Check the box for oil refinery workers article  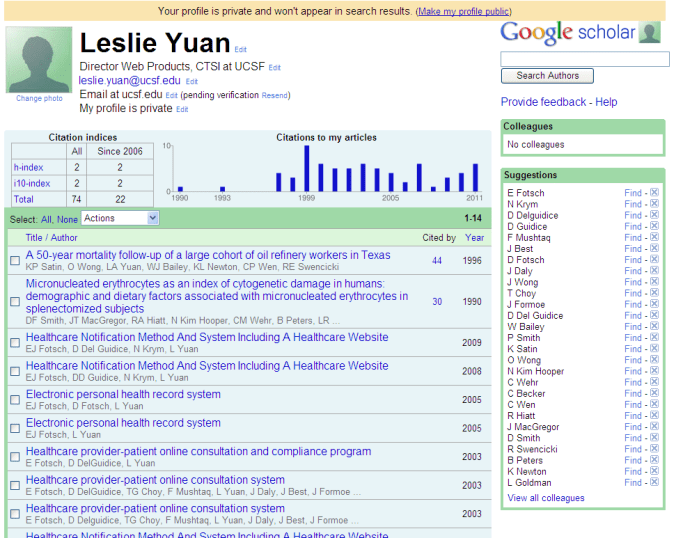(x=15, y=261)
